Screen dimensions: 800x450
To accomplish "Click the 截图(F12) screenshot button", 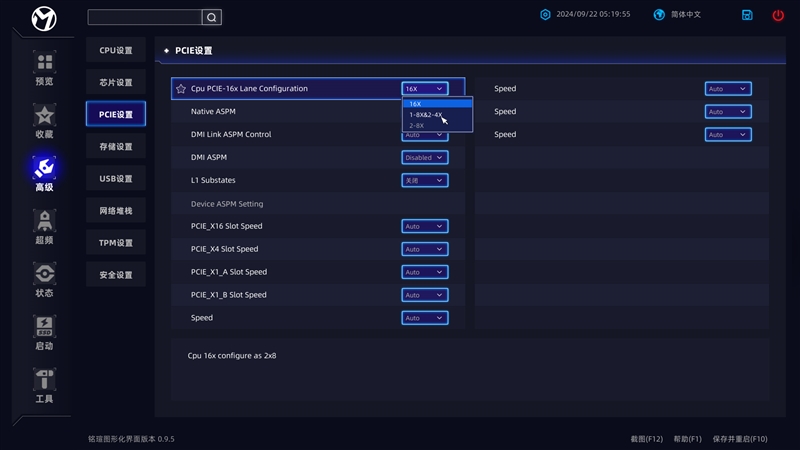I will tap(646, 439).
